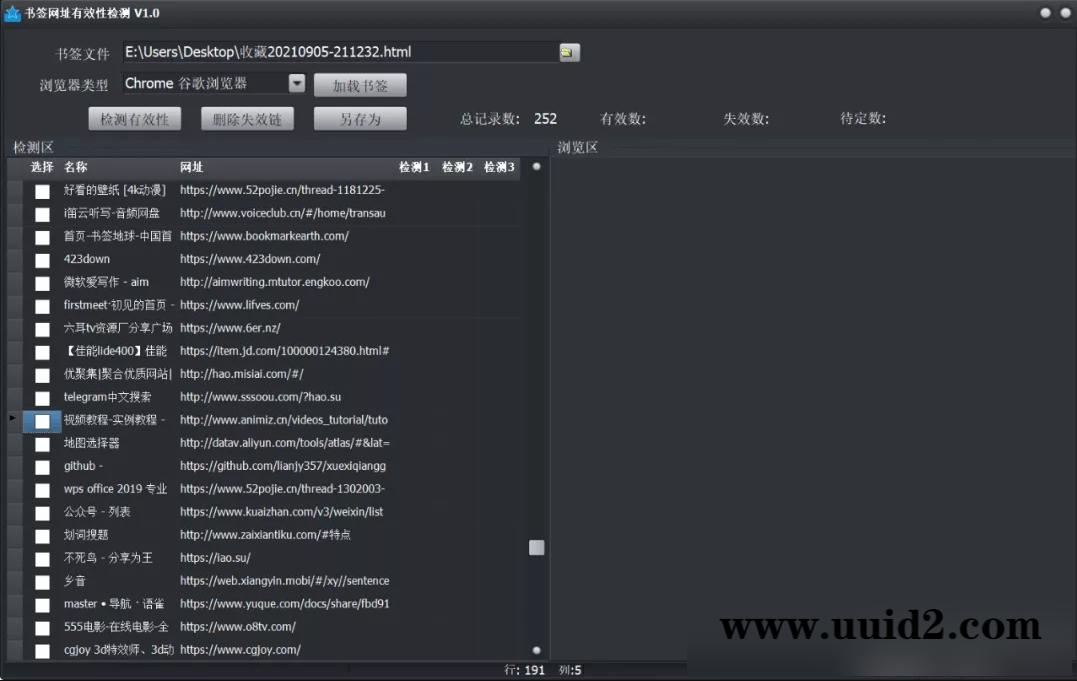Click the 删除失效链 button
Image resolution: width=1077 pixels, height=681 pixels.
click(247, 118)
